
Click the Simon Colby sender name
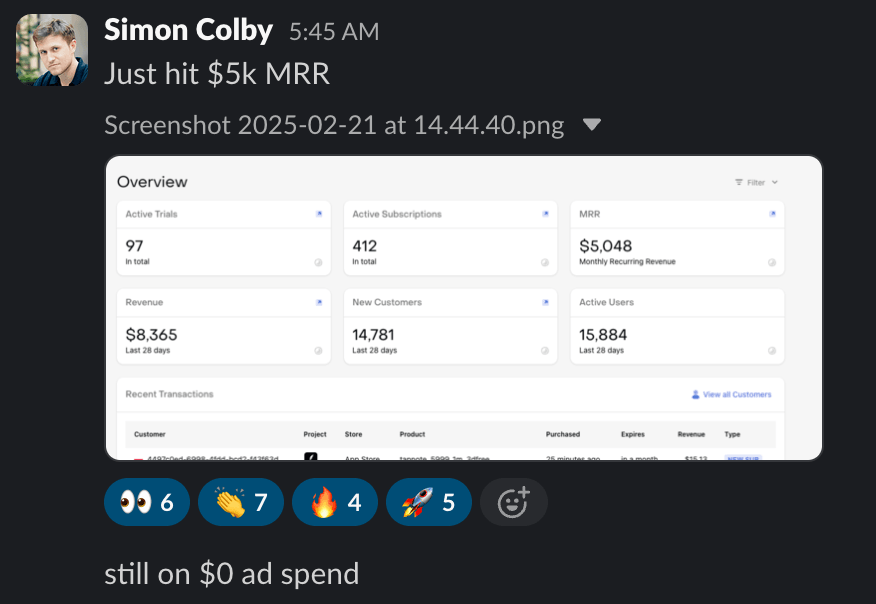[188, 30]
